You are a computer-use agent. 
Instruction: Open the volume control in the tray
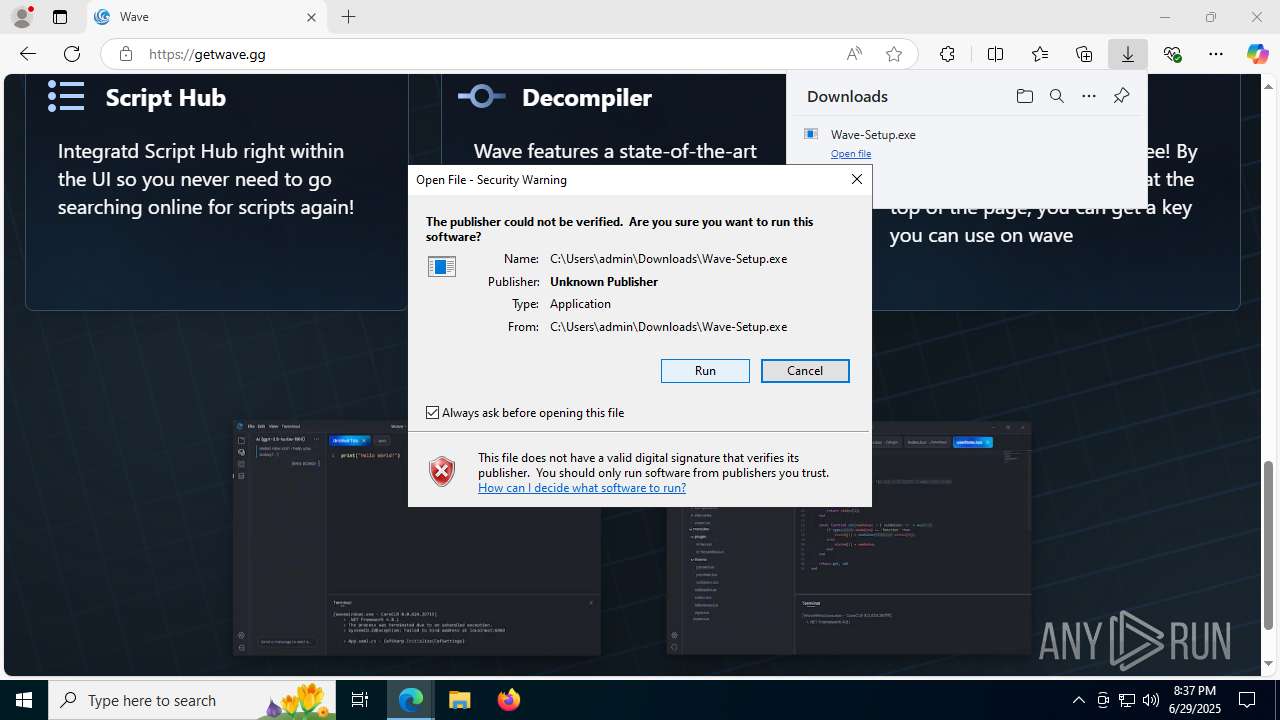1151,700
